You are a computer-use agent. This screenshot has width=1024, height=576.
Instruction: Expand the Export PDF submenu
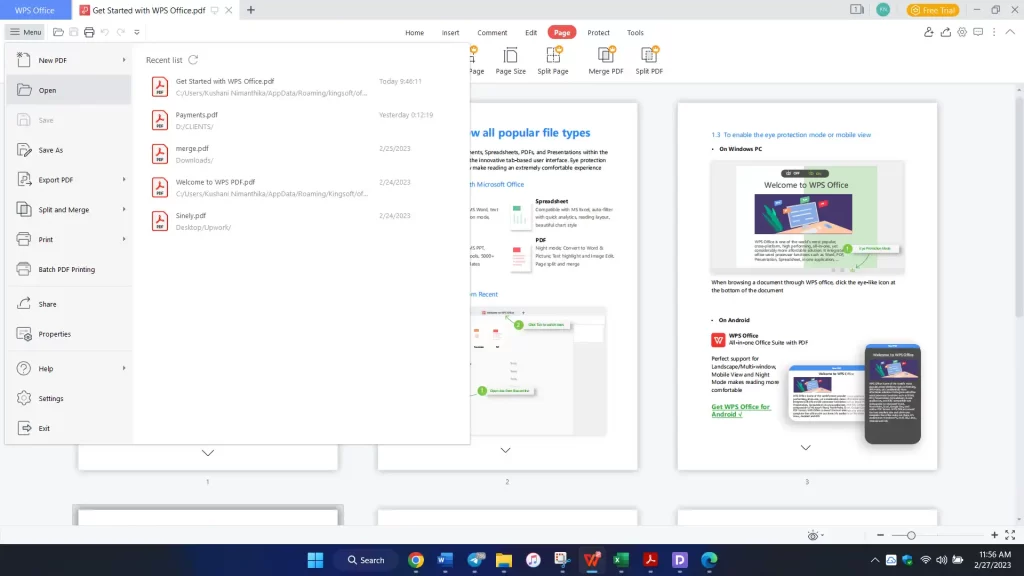124,180
